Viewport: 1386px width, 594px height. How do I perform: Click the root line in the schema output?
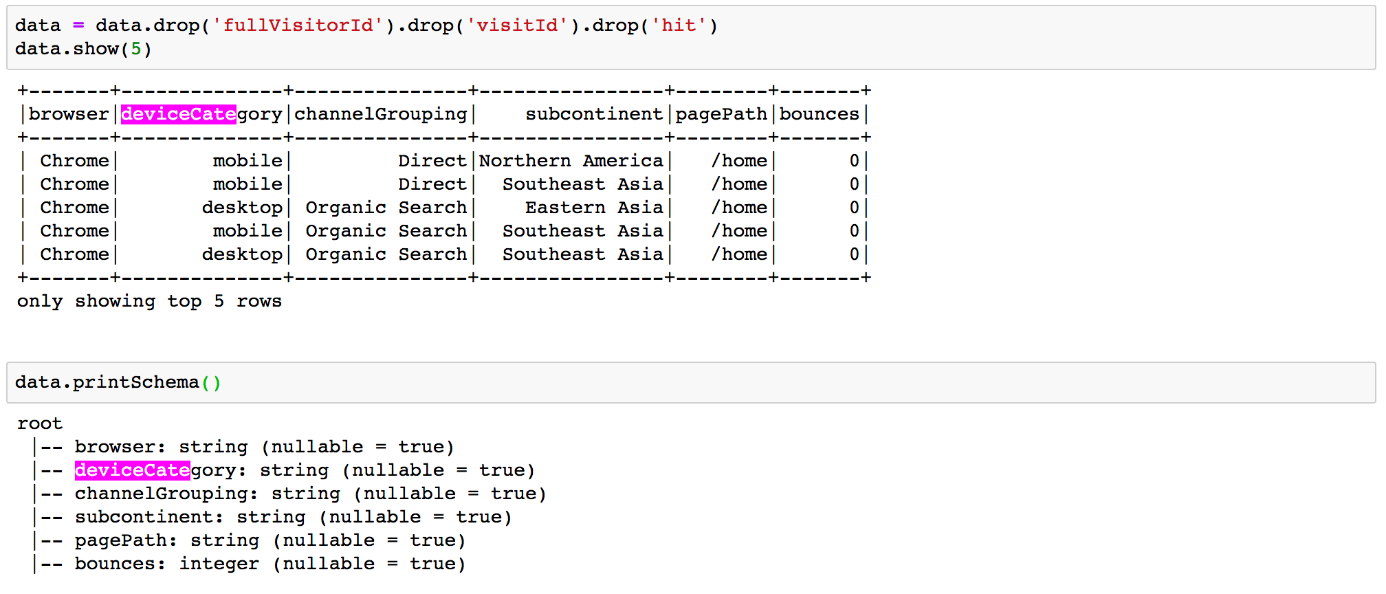(x=40, y=424)
